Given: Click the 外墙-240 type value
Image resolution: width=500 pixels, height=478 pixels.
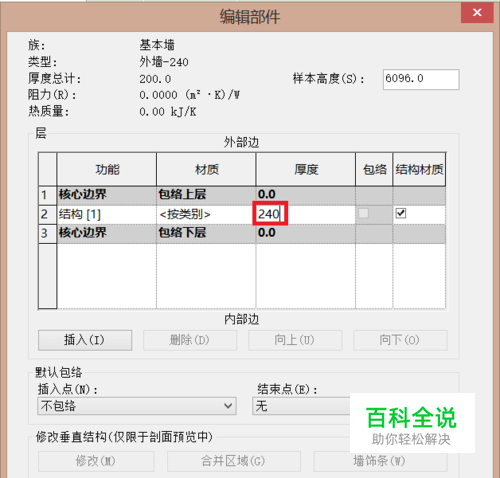Looking at the screenshot, I should pos(164,62).
